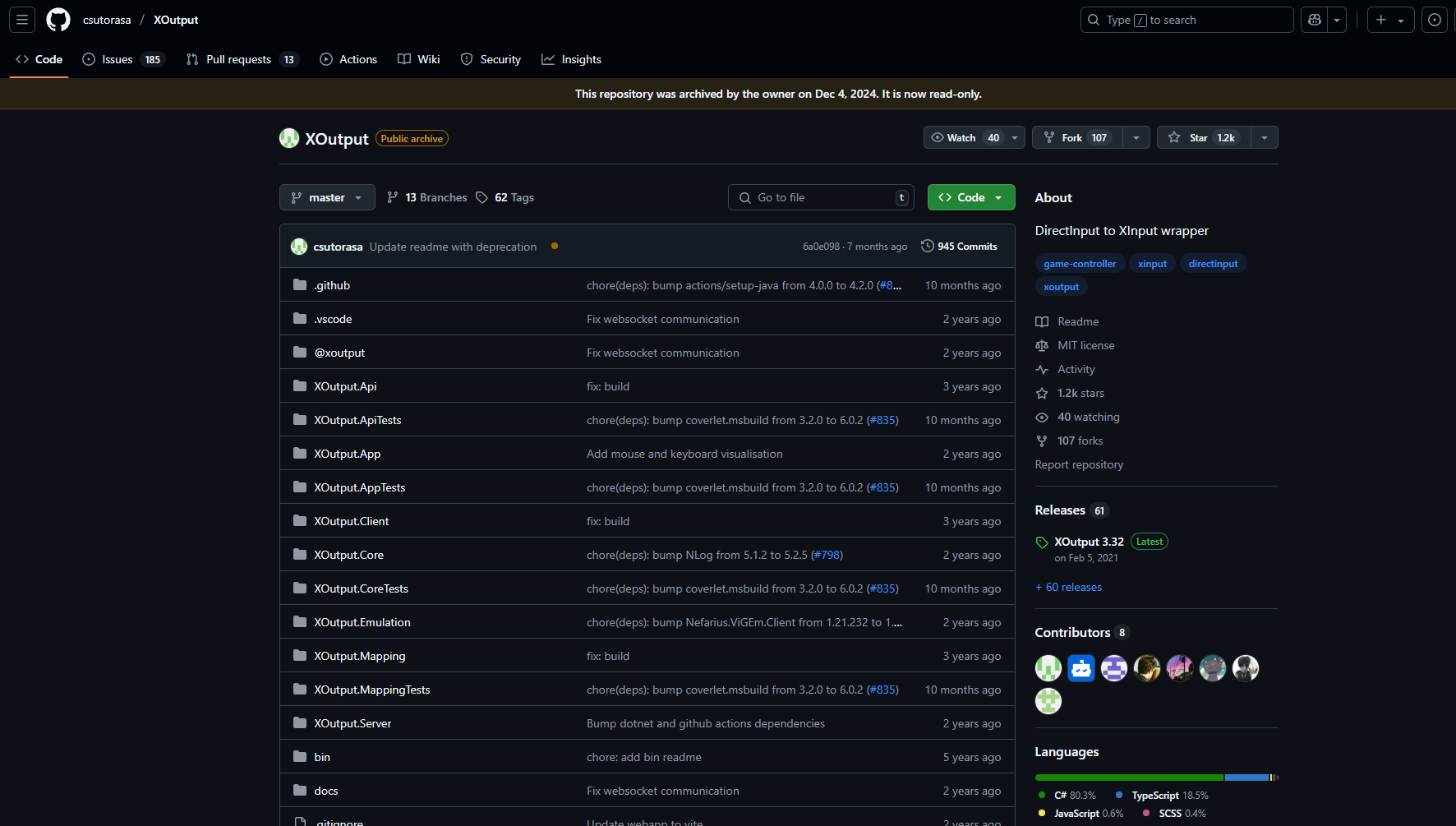
Task: Select the xinput topic tag
Action: (1152, 264)
